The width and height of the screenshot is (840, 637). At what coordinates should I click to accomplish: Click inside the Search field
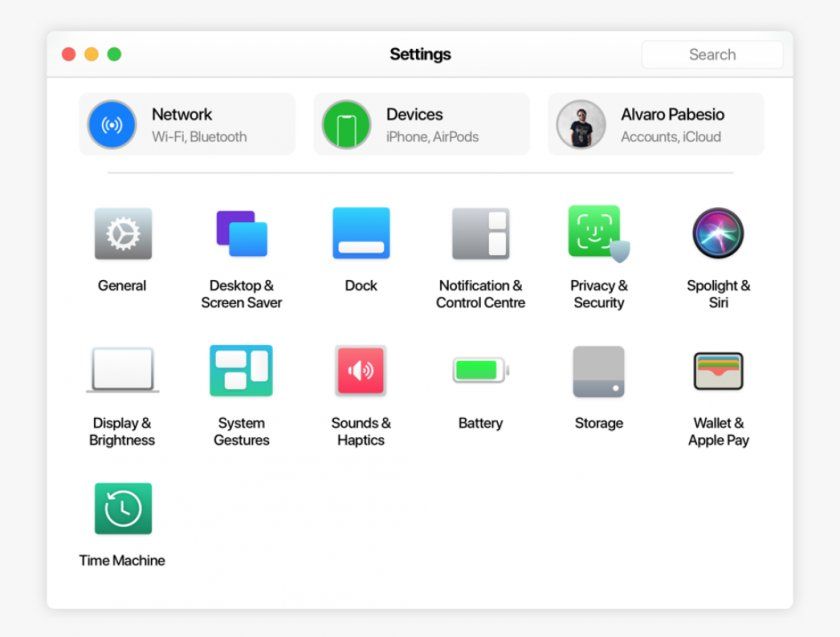712,54
